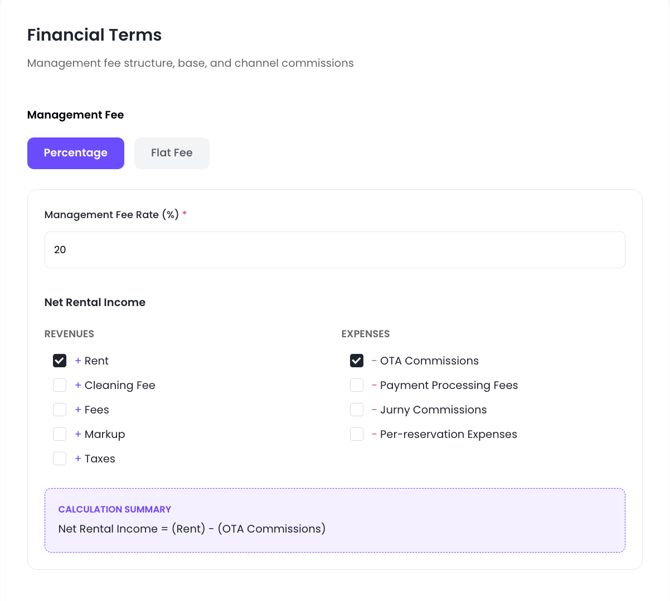
Task: Tick the Per-reservation Expenses checkbox
Action: (x=356, y=434)
